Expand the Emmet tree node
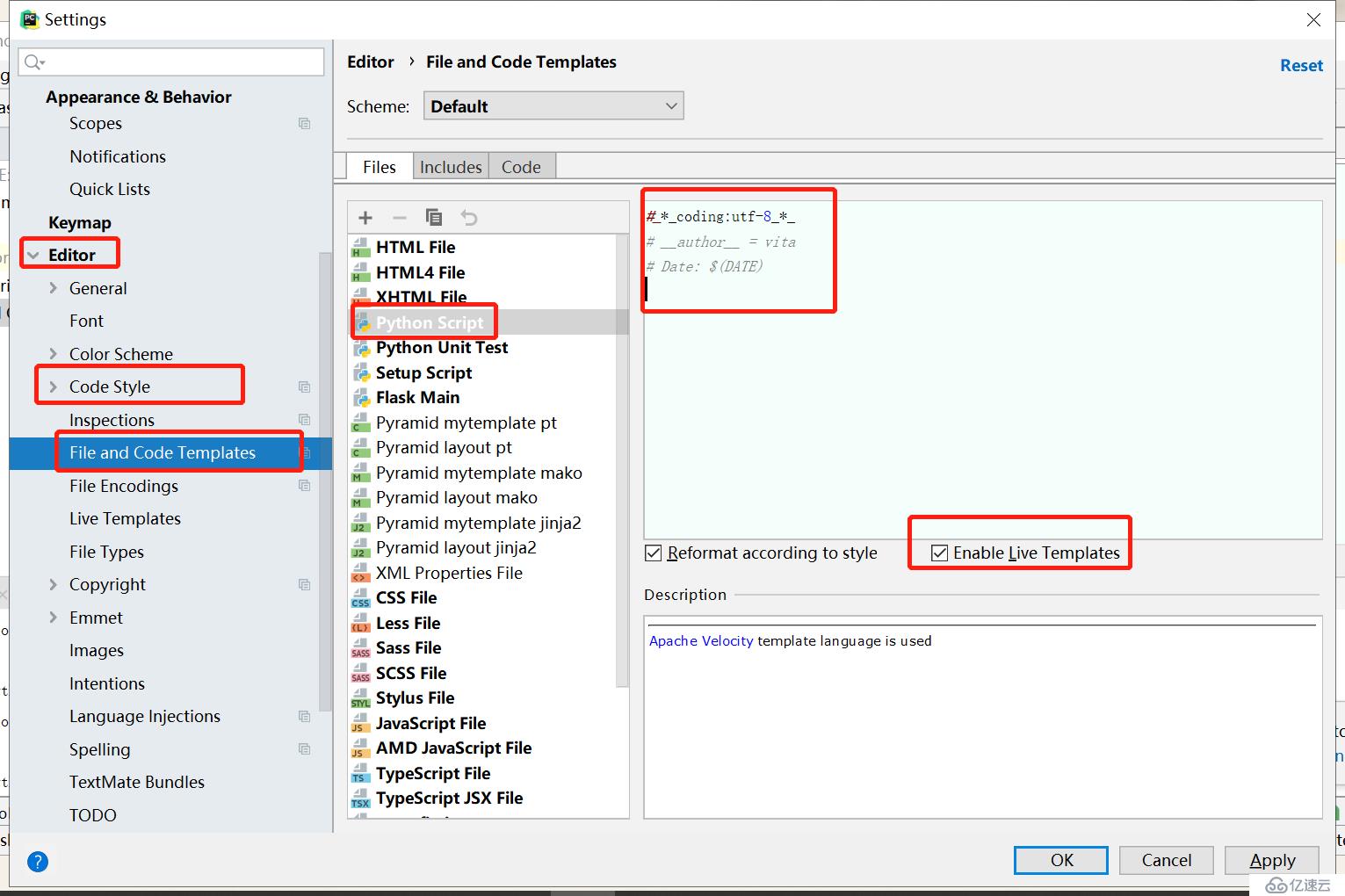The width and height of the screenshot is (1345, 896). (53, 618)
